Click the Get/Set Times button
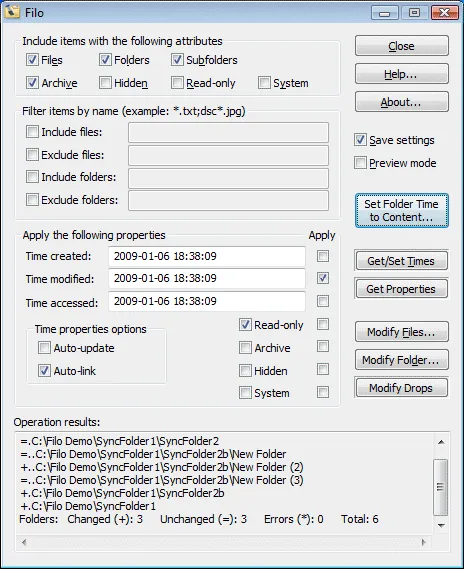Image resolution: width=464 pixels, height=569 pixels. (402, 261)
